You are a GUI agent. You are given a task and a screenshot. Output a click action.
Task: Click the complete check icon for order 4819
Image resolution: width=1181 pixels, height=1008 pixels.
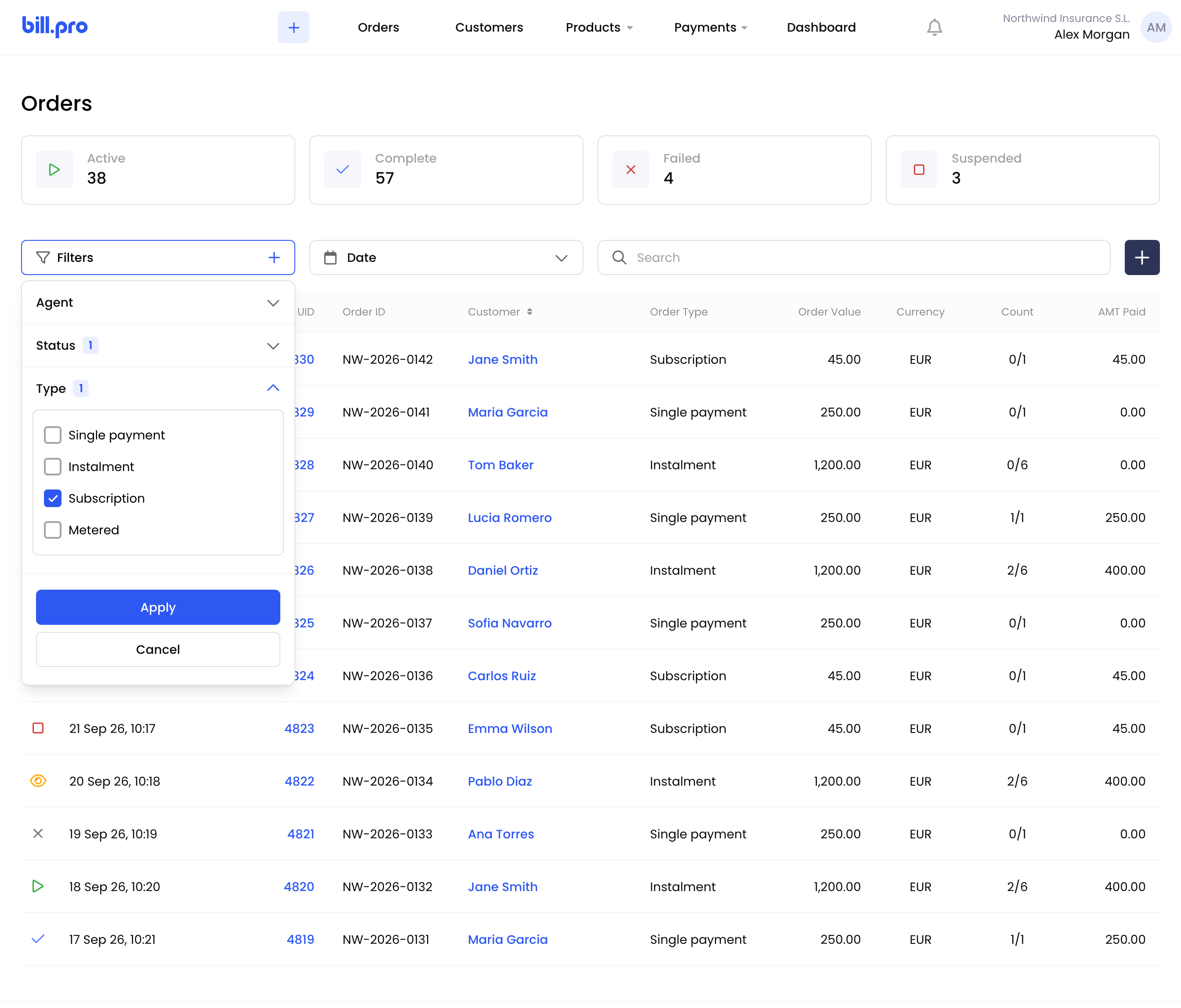(38, 939)
